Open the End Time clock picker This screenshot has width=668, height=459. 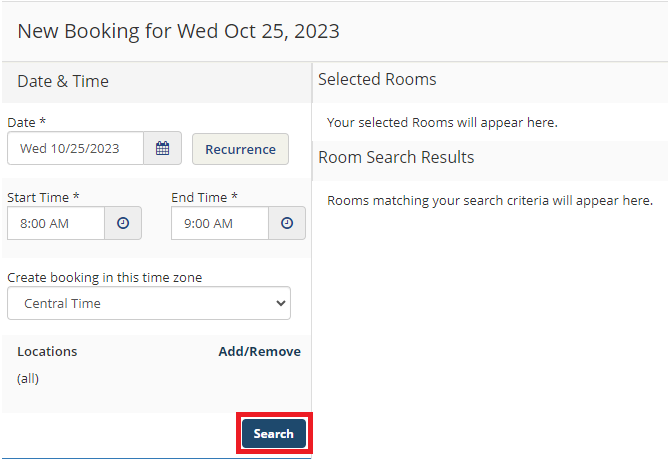tap(287, 223)
